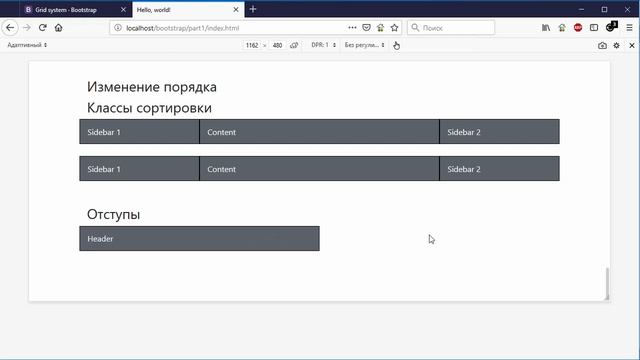Open the Firefox home page
Viewport: 640px width, 360px height.
[58, 28]
